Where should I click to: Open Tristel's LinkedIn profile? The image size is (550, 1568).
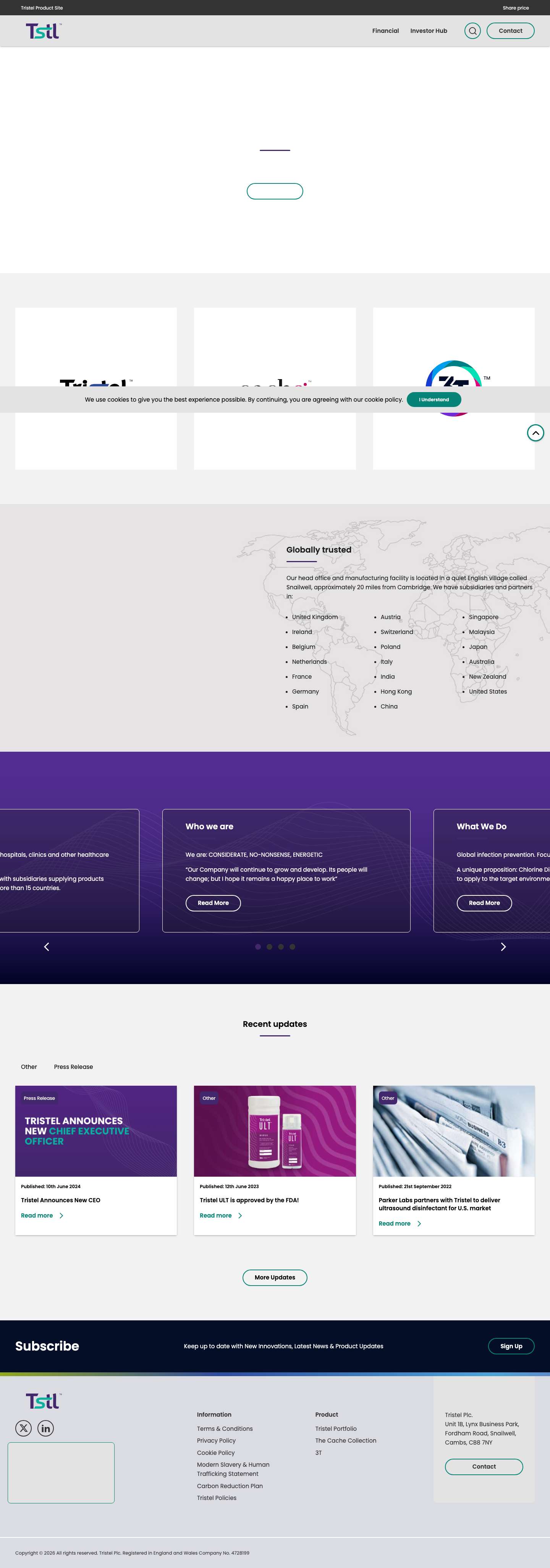(x=45, y=1428)
